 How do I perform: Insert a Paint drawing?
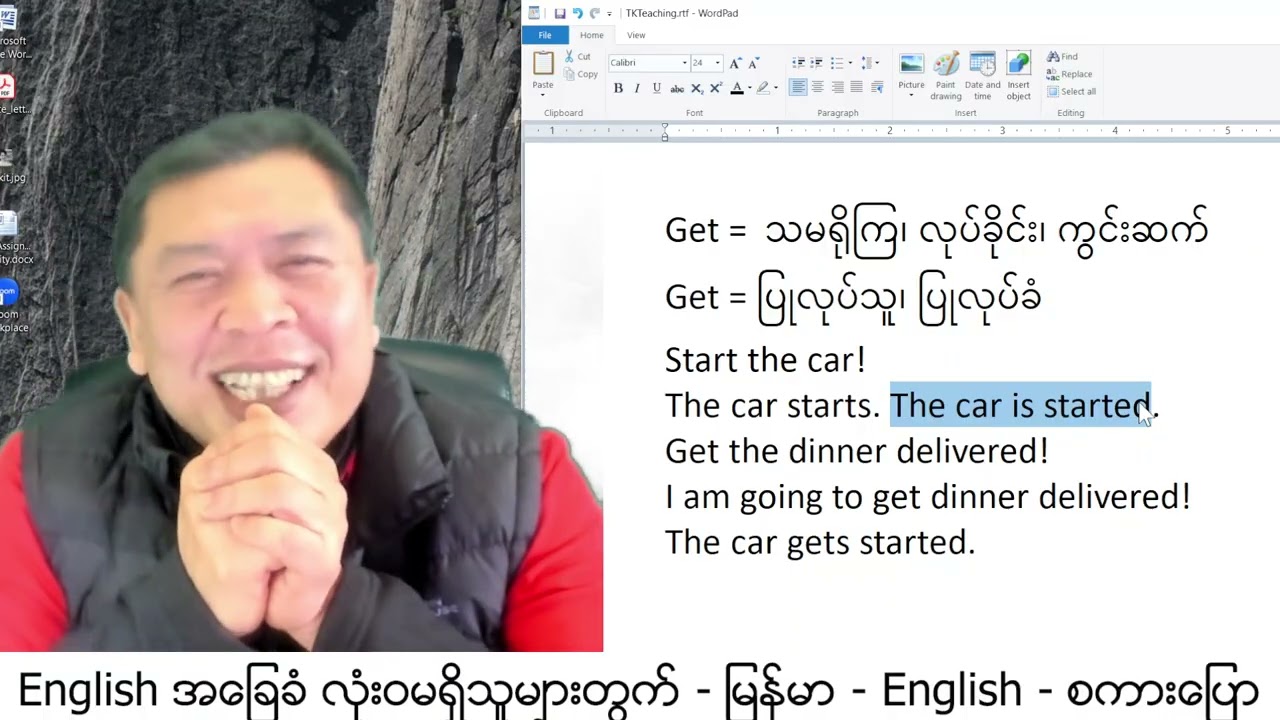coord(946,75)
